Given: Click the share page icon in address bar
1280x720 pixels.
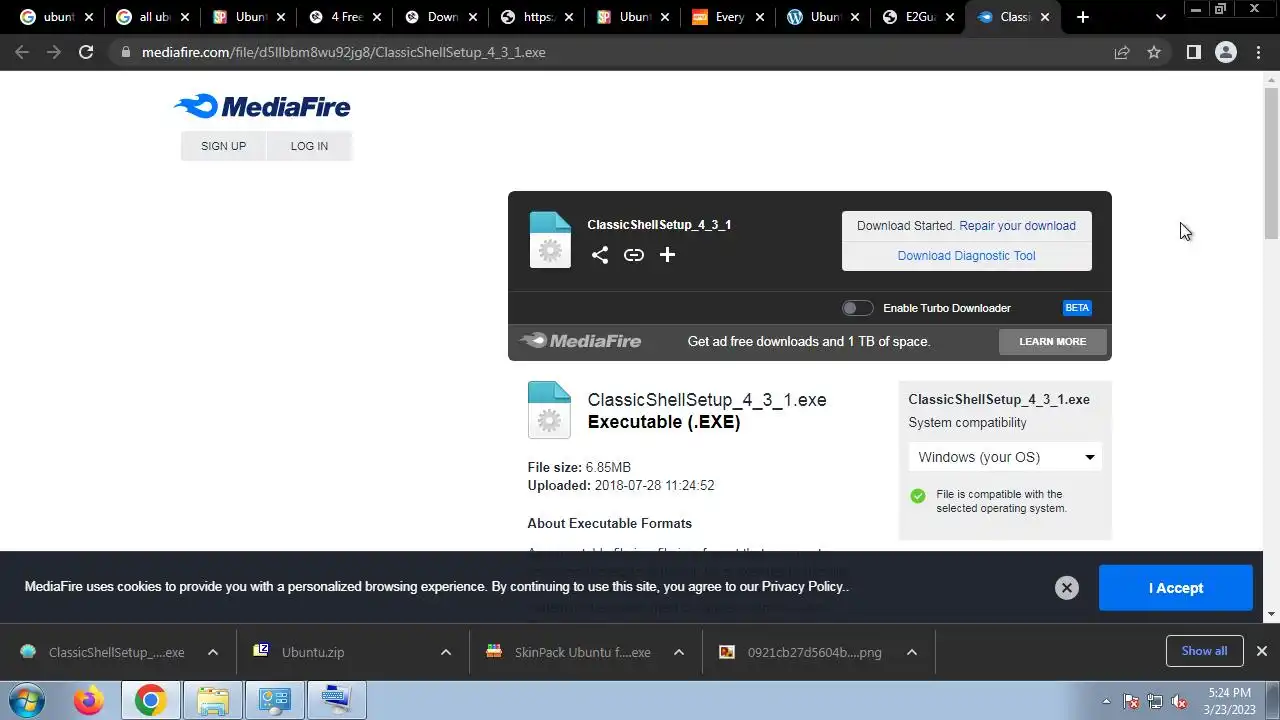Looking at the screenshot, I should (x=1122, y=52).
